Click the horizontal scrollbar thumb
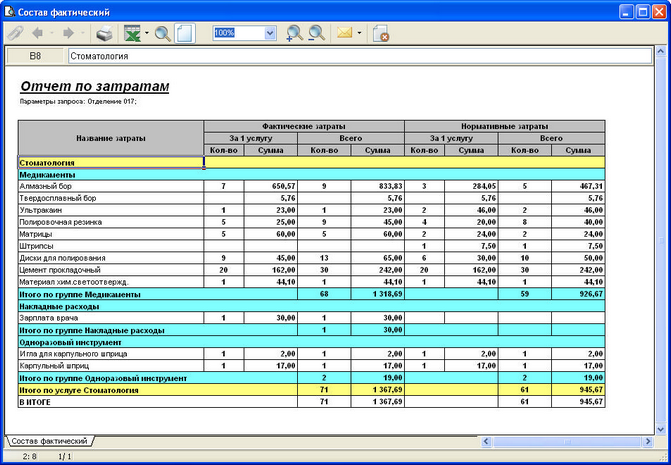The width and height of the screenshot is (671, 465). point(567,441)
